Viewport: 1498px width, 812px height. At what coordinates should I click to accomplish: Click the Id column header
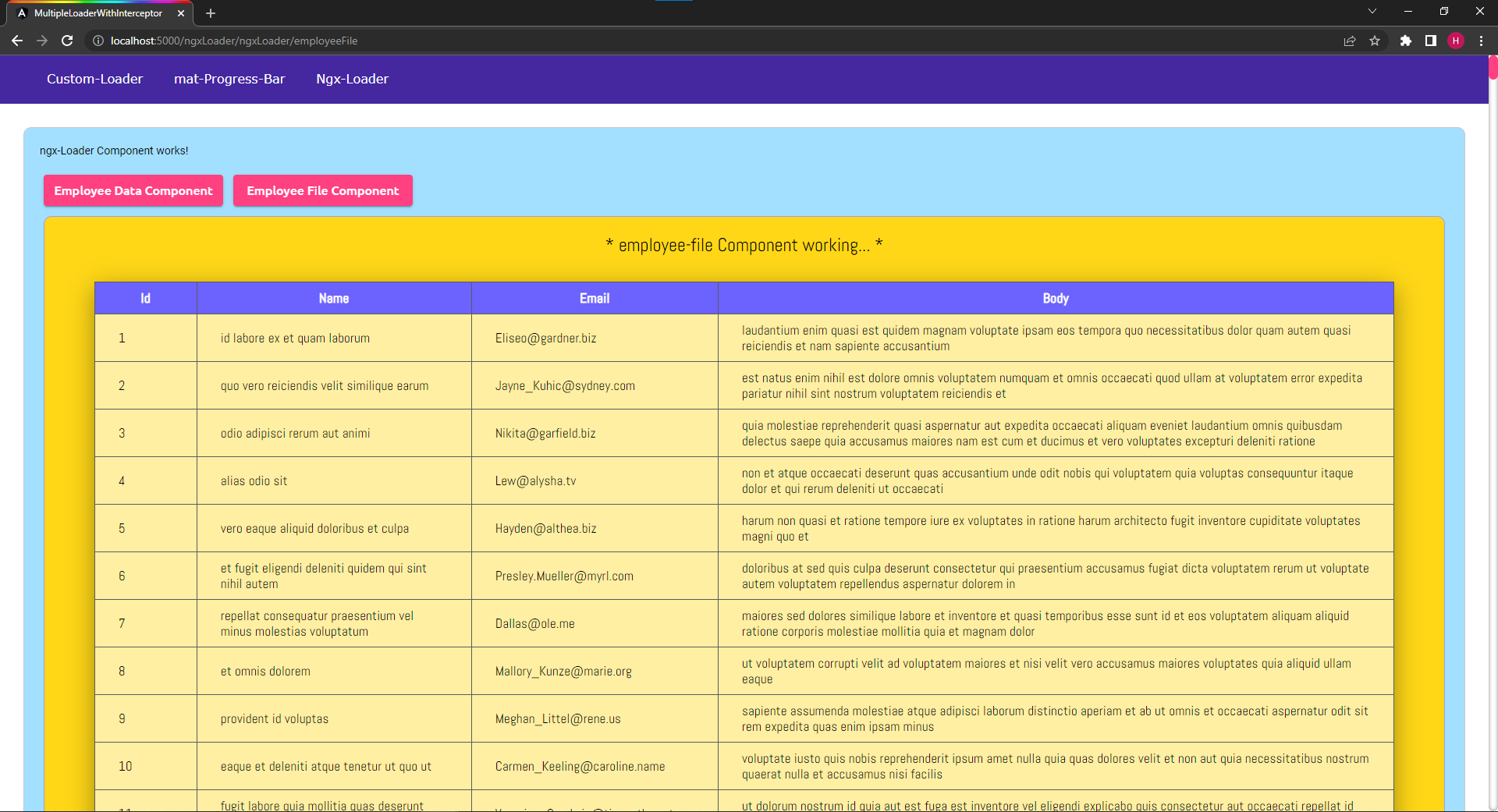(145, 298)
